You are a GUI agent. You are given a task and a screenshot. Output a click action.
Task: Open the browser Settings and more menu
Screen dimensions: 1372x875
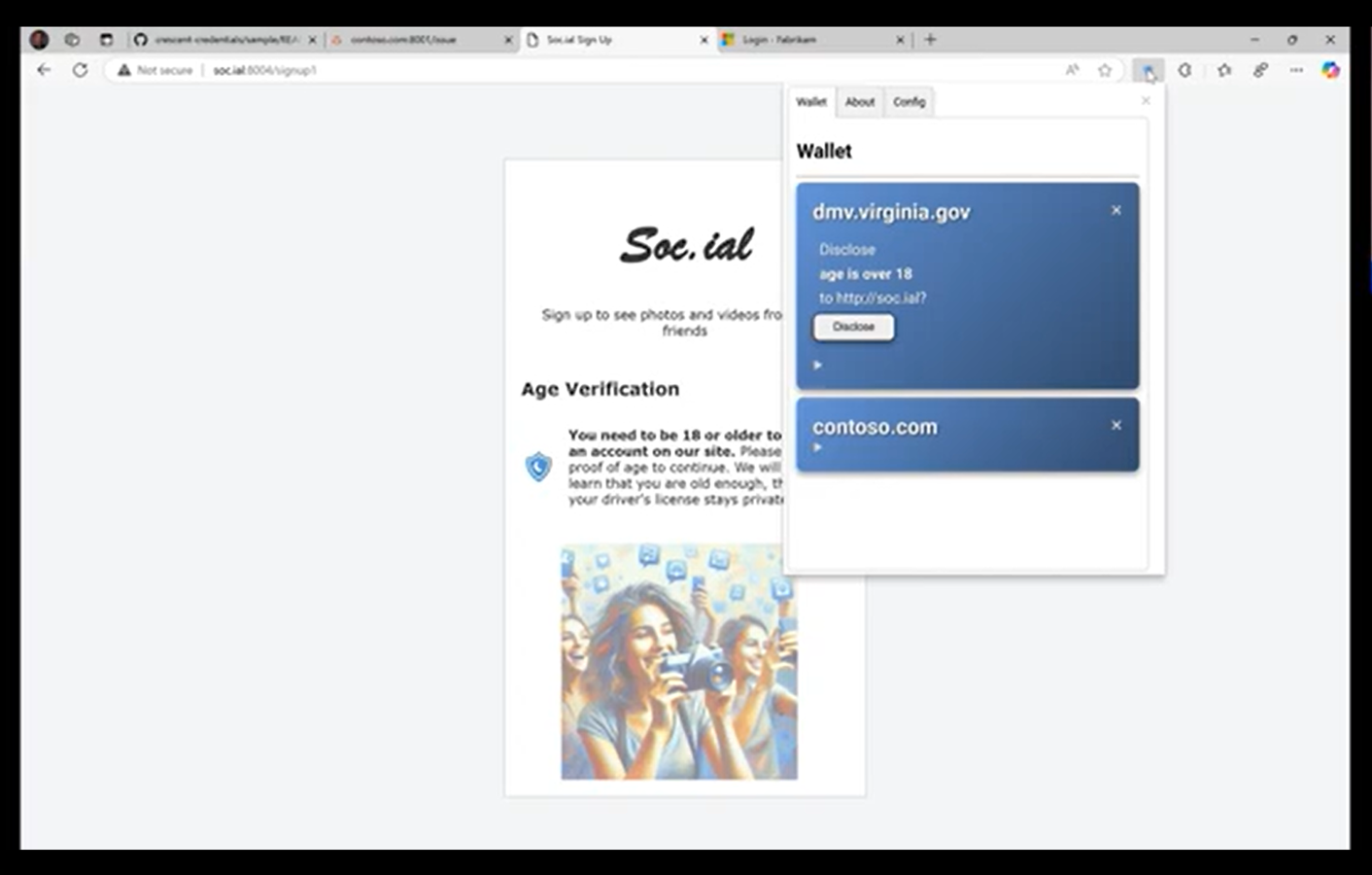1296,70
